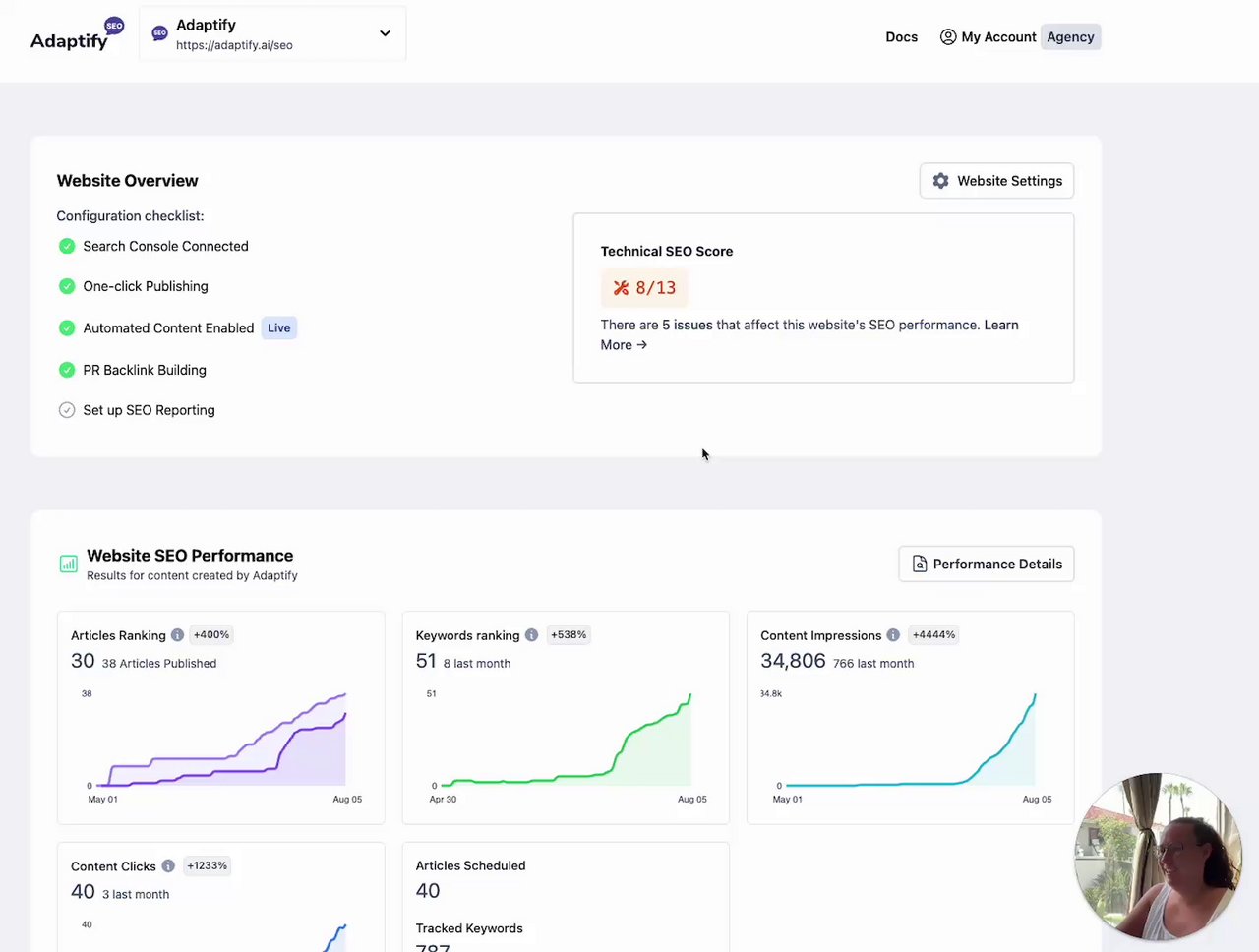
Task: Click the chevron arrow in site selector
Action: pyautogui.click(x=385, y=33)
